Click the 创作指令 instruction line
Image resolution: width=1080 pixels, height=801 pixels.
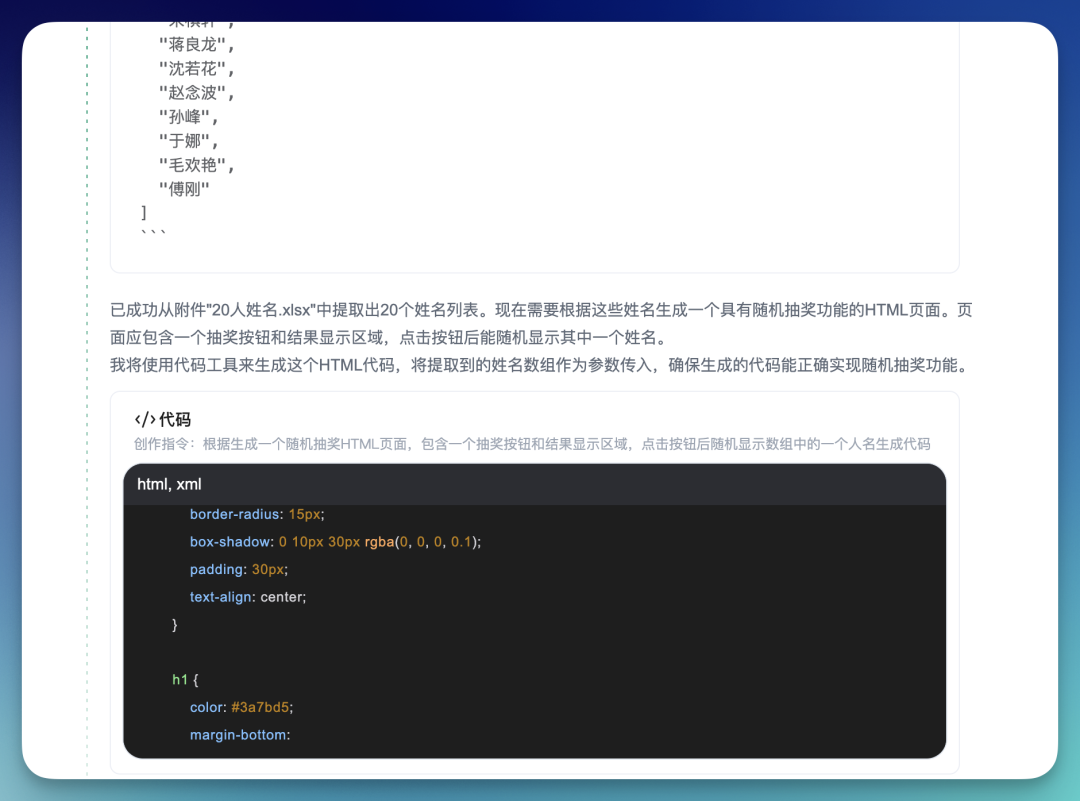click(532, 444)
